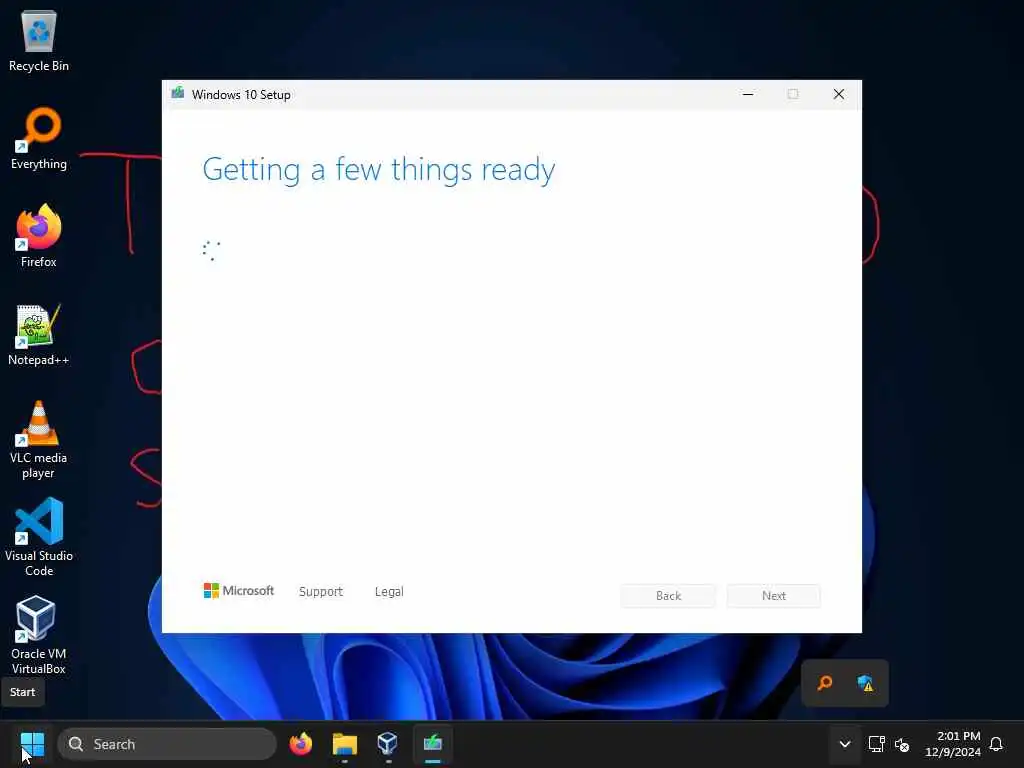This screenshot has width=1024, height=768.
Task: Click the 'Getting a few things ready' heading
Action: (x=379, y=170)
